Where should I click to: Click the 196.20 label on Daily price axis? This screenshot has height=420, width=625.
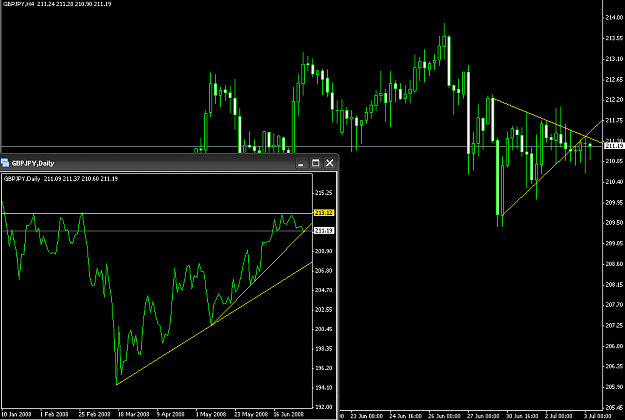pos(323,369)
